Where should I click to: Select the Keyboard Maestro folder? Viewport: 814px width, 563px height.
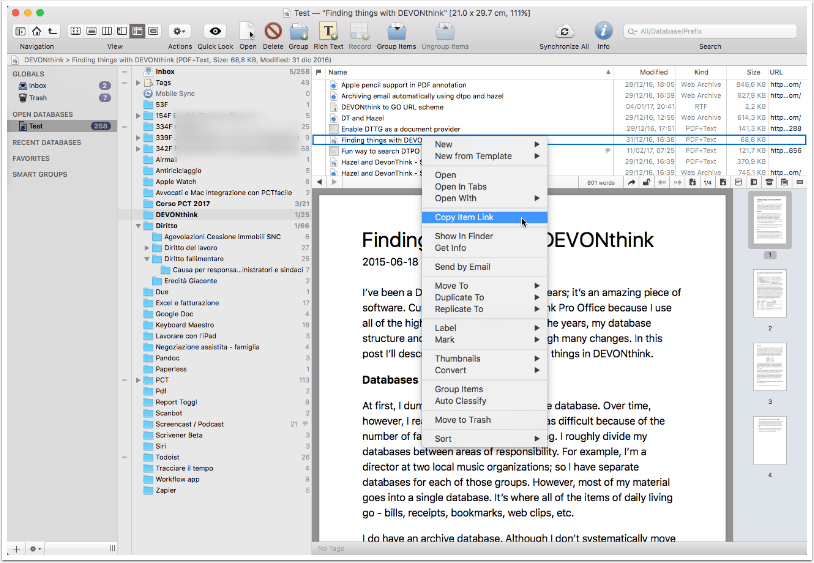[184, 325]
